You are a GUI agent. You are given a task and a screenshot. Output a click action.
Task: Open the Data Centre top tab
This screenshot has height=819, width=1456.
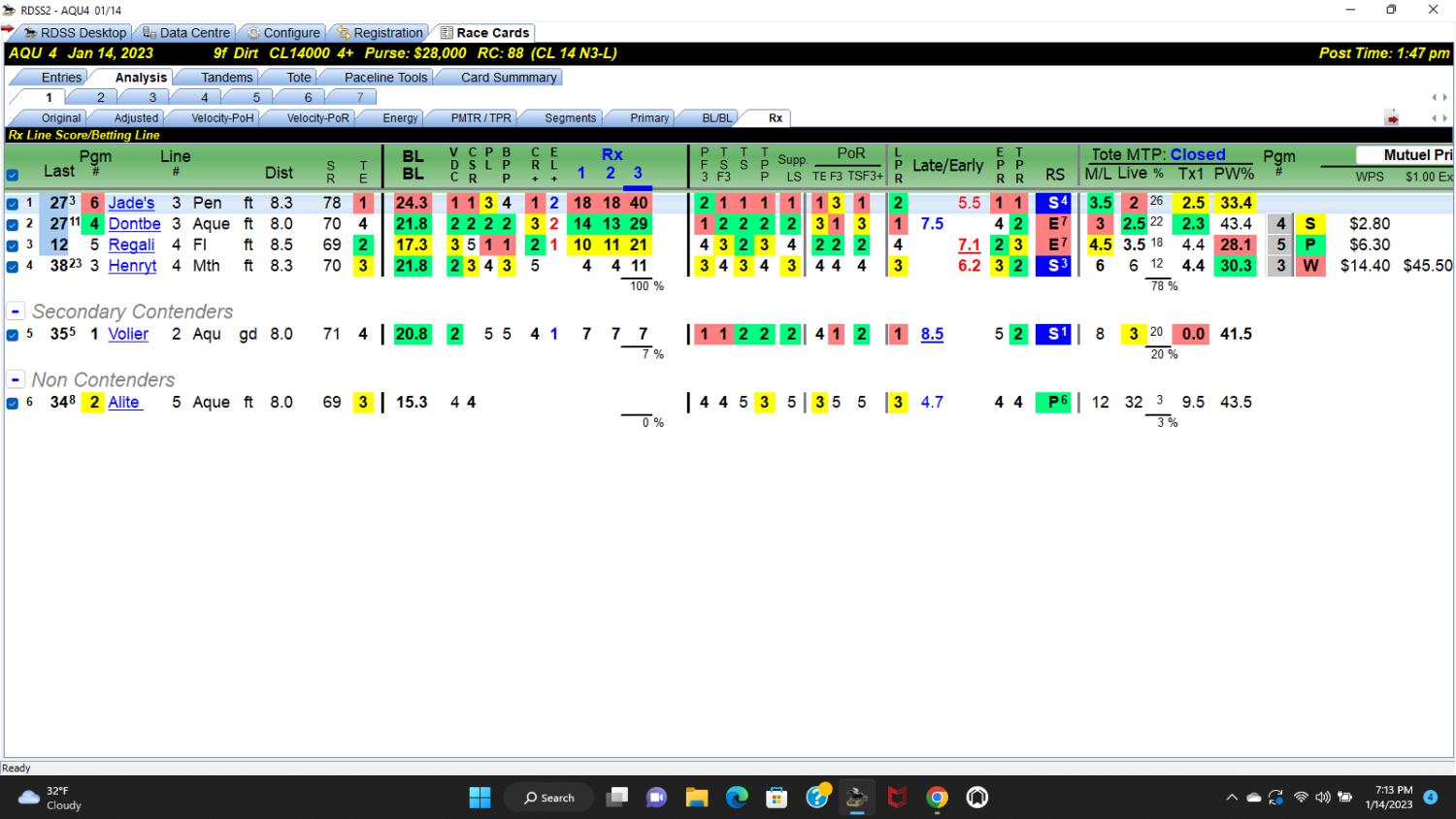click(x=186, y=32)
